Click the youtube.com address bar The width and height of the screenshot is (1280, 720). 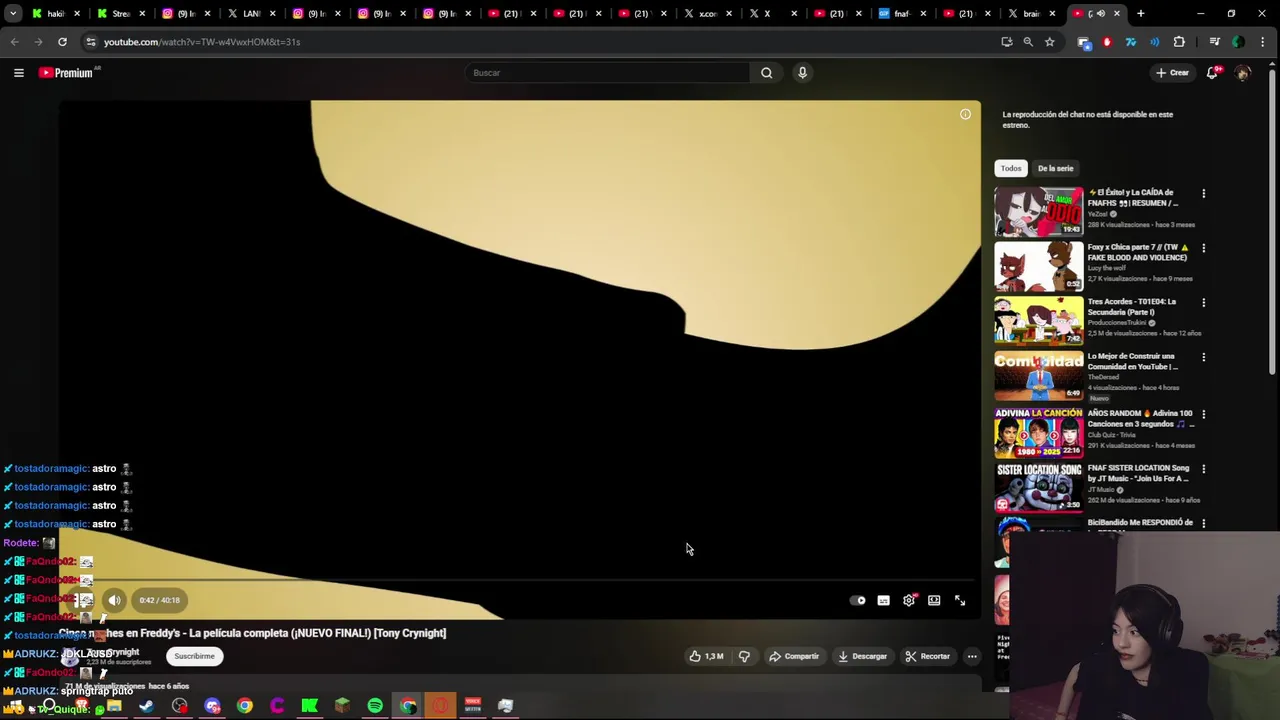point(540,42)
